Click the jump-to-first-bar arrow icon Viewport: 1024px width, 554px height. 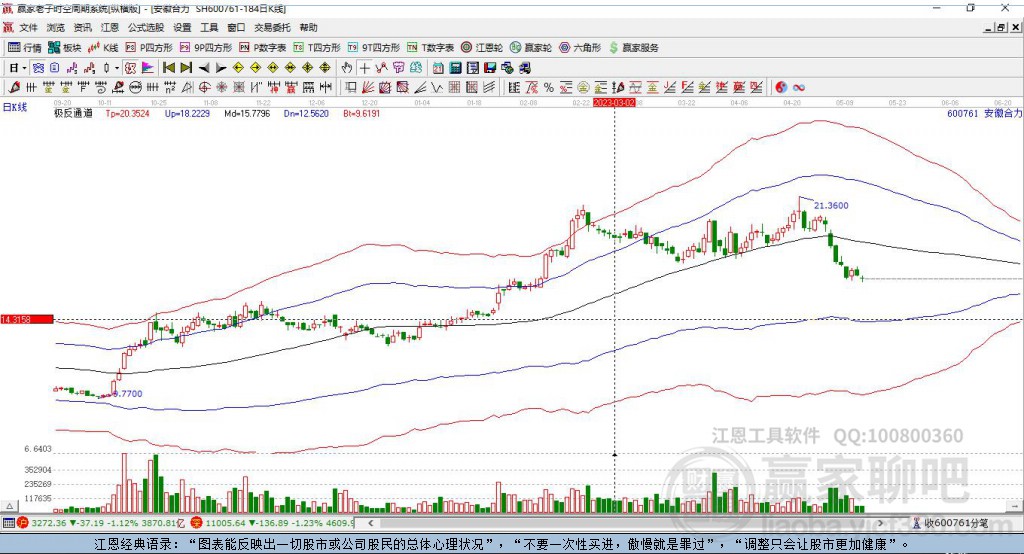[x=169, y=68]
